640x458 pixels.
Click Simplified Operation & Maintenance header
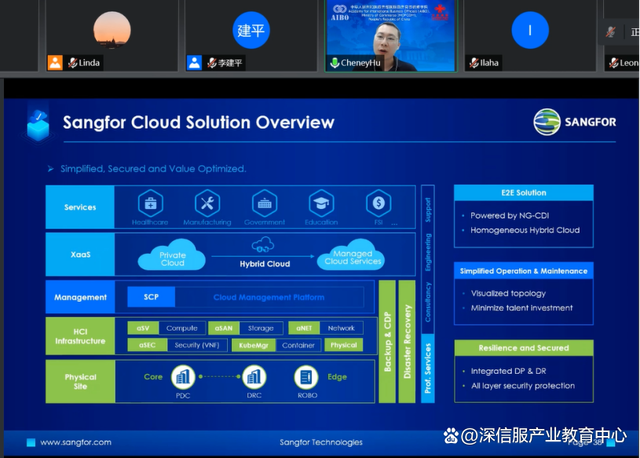[524, 271]
